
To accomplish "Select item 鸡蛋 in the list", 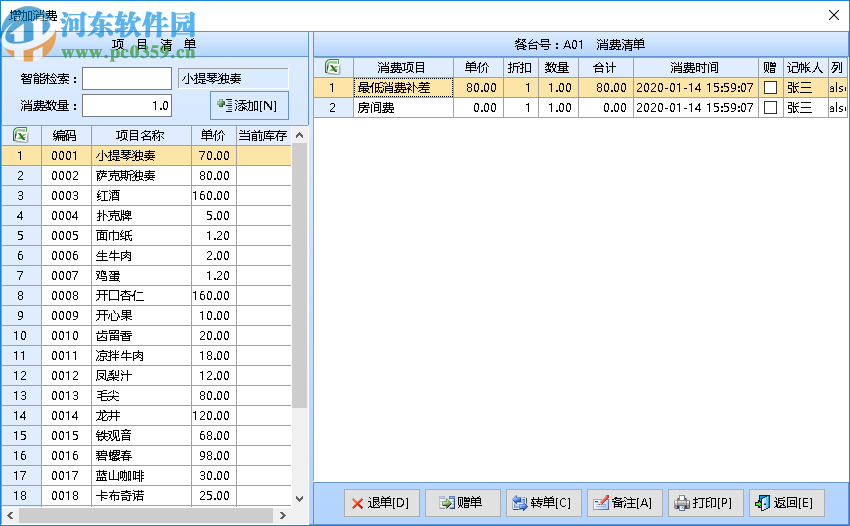I will 141,276.
